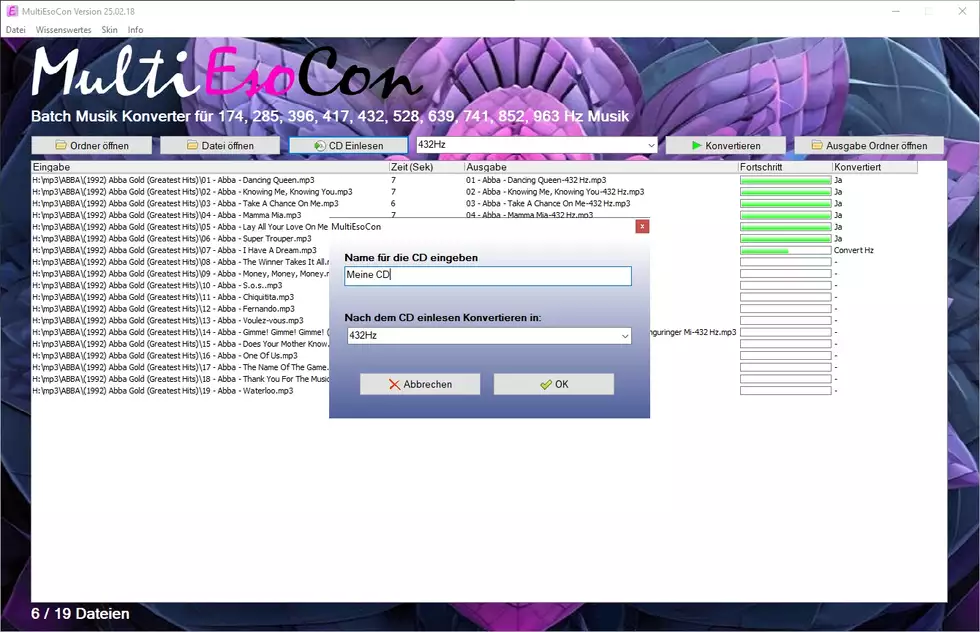
Task: Click the Zeit (Sek) column header
Action: click(x=426, y=167)
